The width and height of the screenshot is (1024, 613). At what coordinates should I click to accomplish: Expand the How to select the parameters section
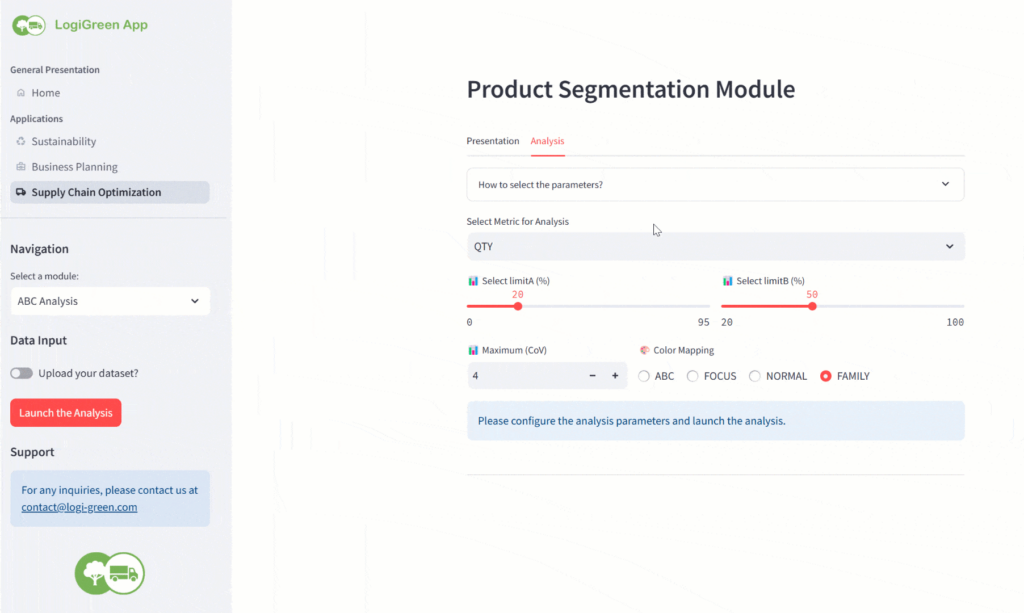(715, 185)
